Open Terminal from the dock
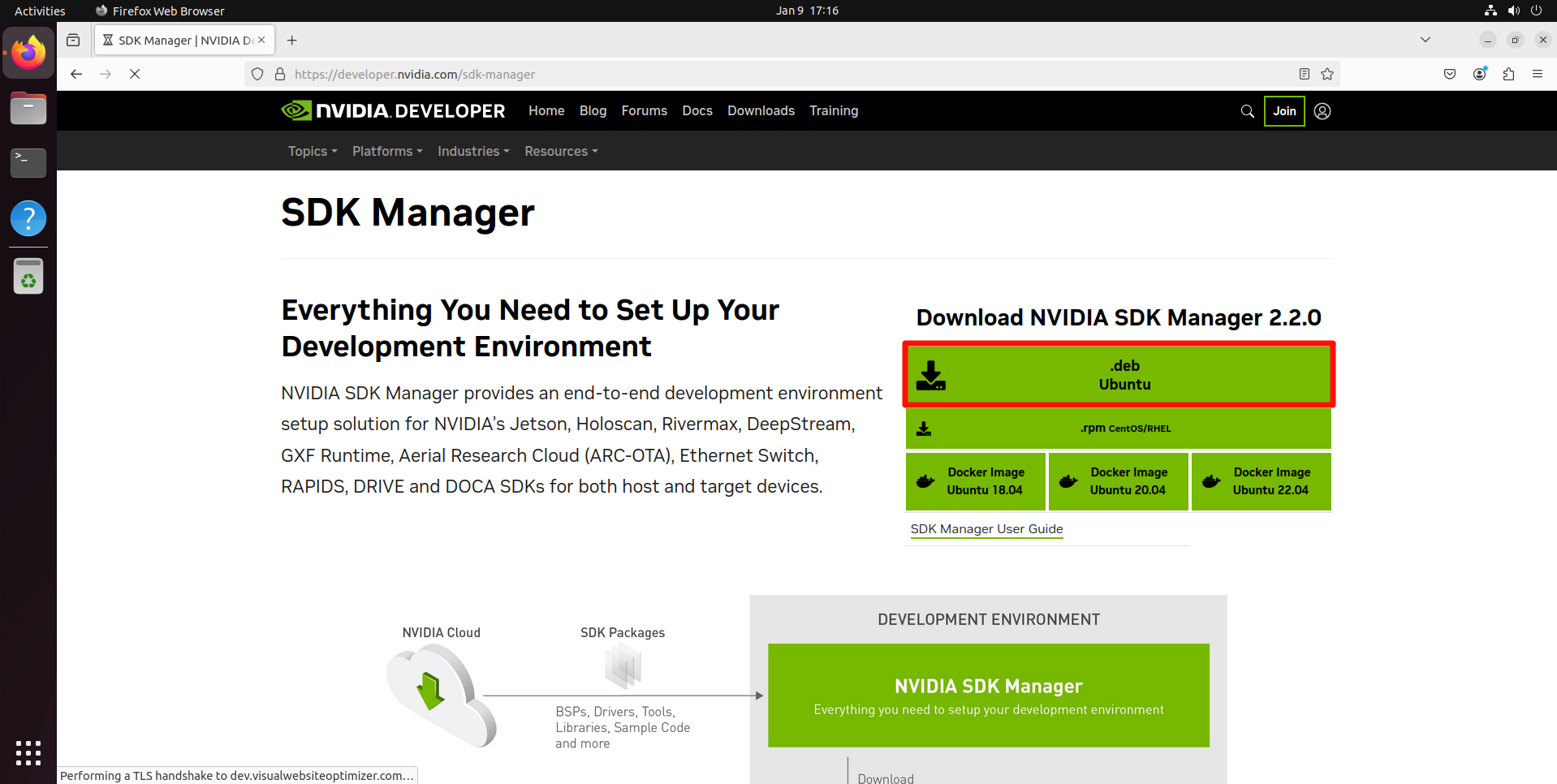This screenshot has width=1557, height=784. click(x=28, y=162)
